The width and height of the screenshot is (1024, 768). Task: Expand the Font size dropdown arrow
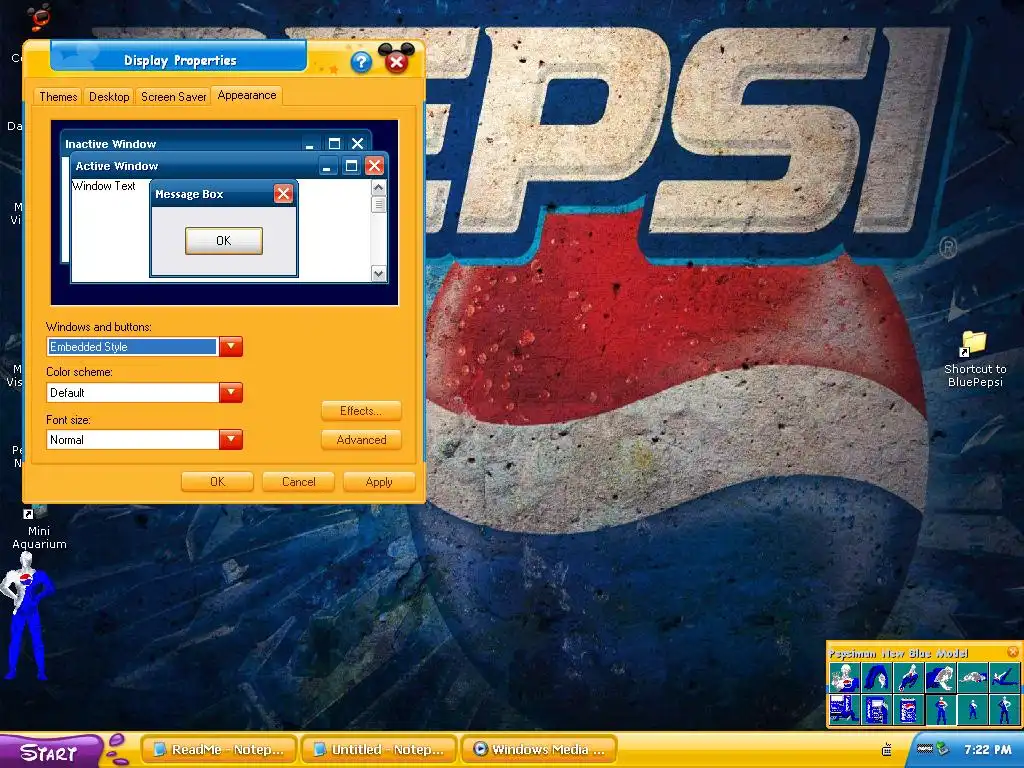231,440
